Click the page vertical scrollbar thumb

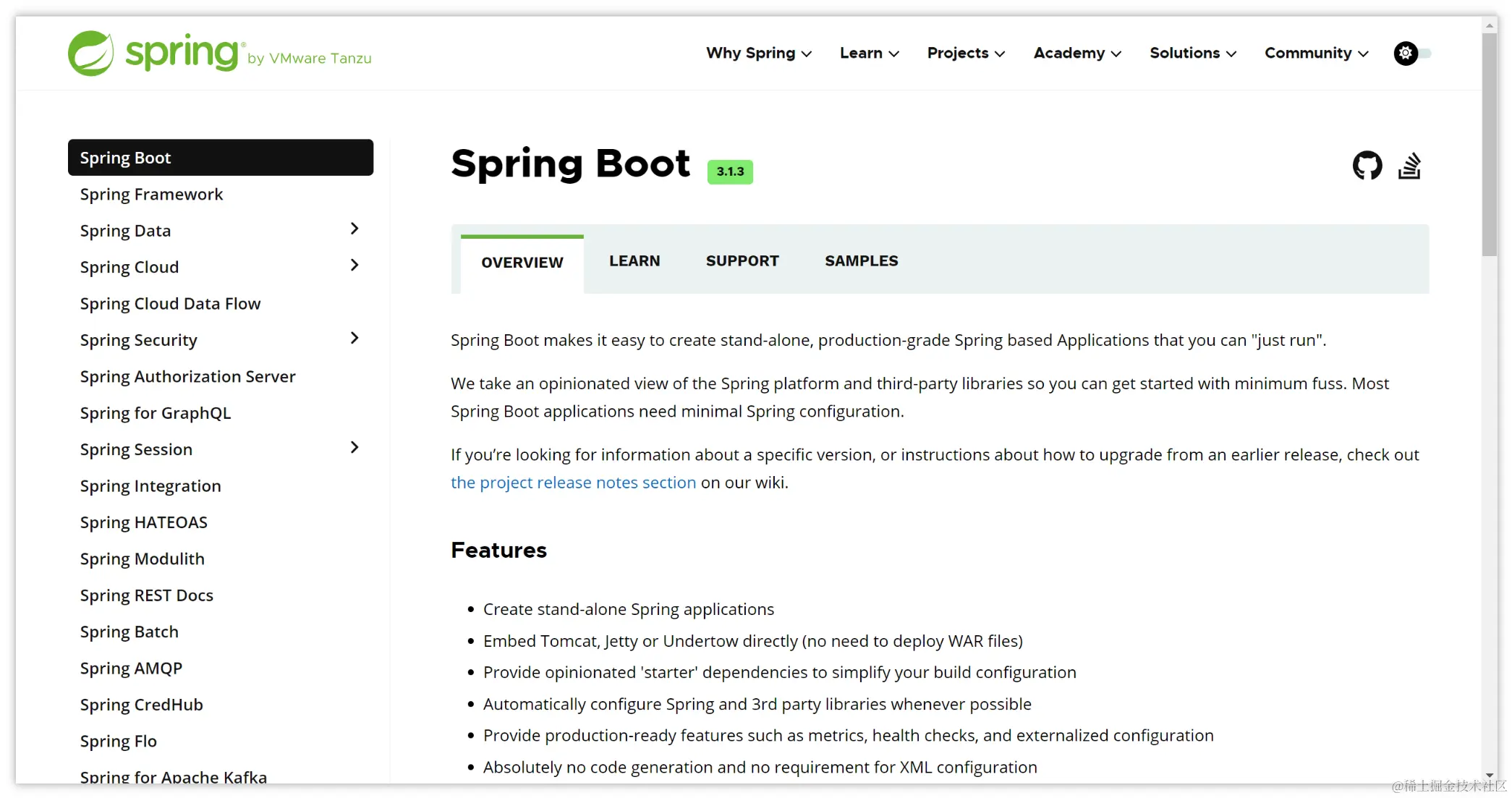[x=1489, y=145]
